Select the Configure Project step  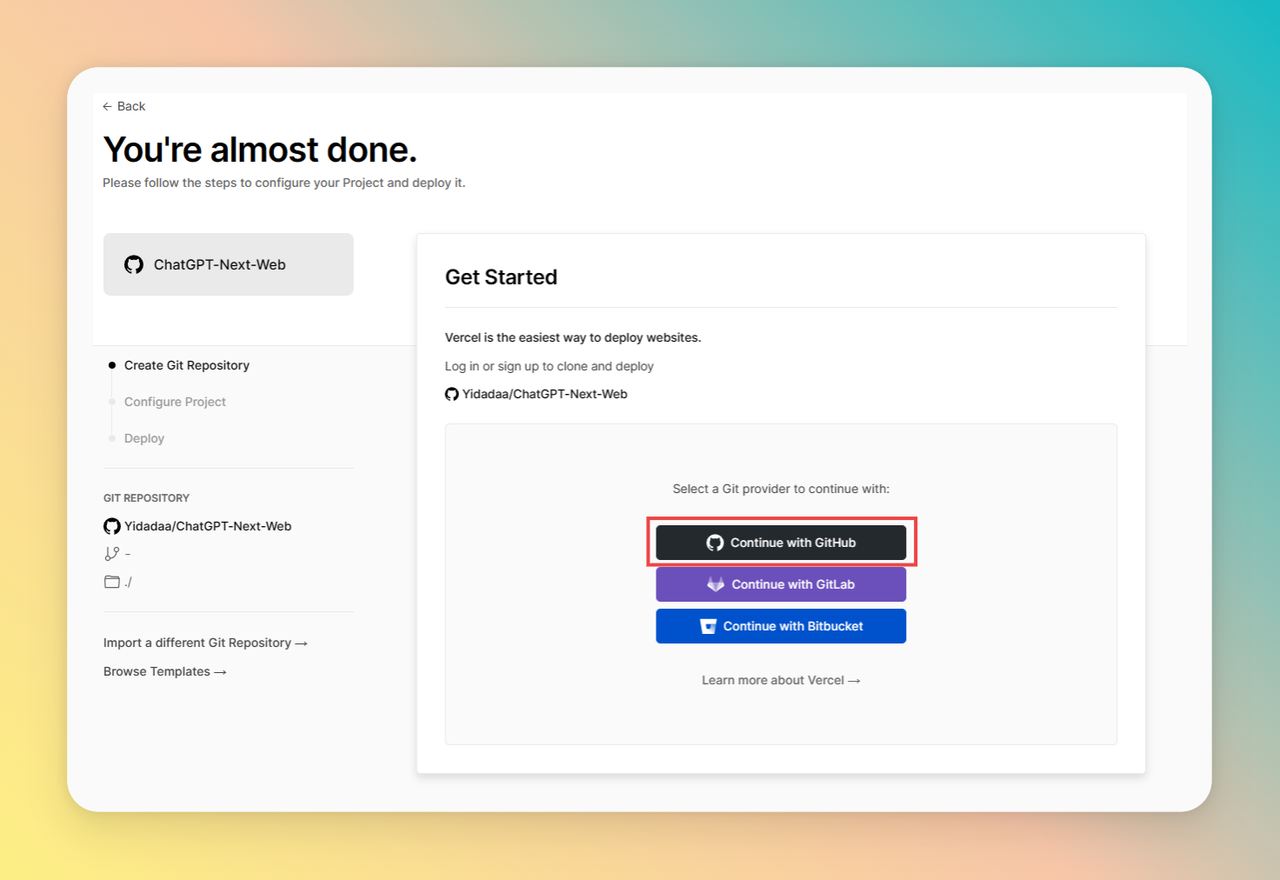[175, 402]
